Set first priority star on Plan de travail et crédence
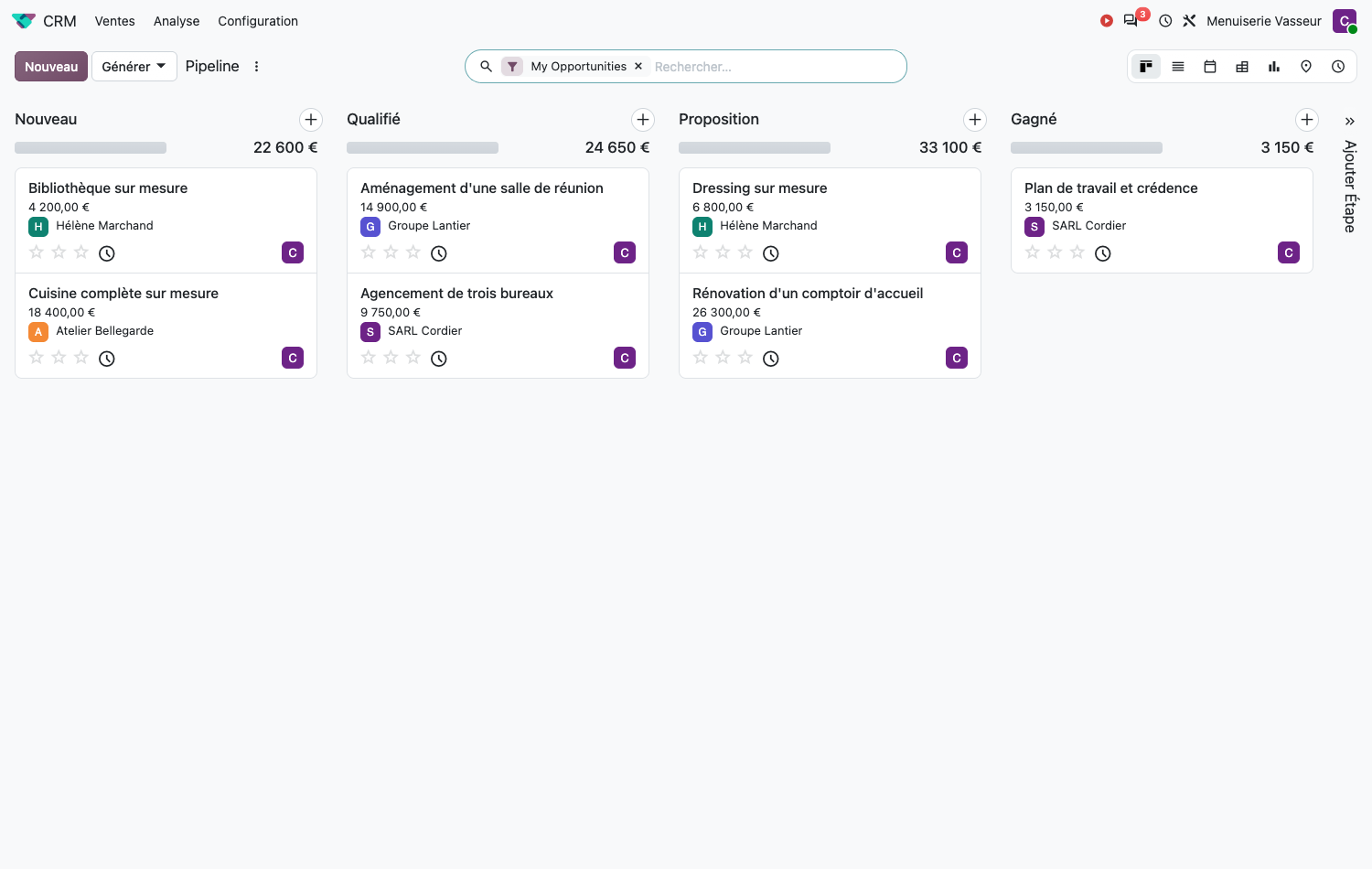 click(1033, 252)
